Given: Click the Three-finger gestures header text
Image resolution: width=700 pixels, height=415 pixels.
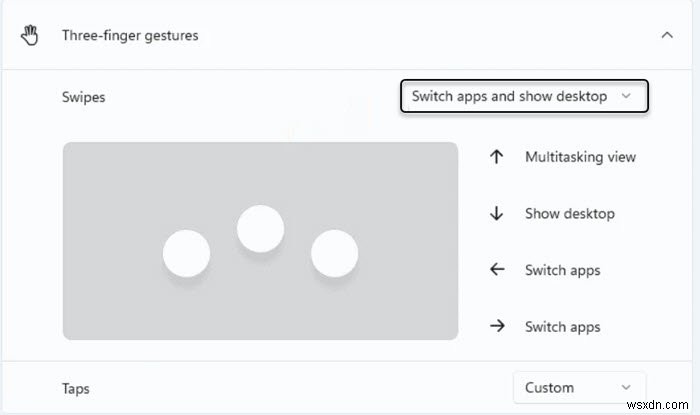Looking at the screenshot, I should coord(130,36).
